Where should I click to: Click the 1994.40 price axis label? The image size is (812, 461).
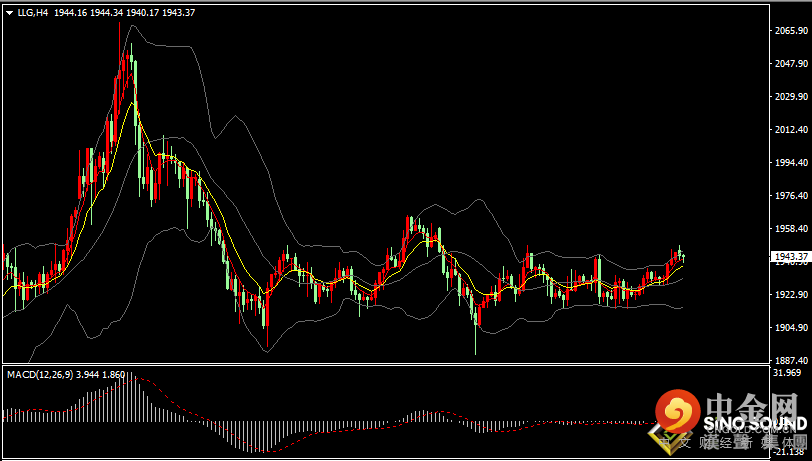click(x=791, y=163)
